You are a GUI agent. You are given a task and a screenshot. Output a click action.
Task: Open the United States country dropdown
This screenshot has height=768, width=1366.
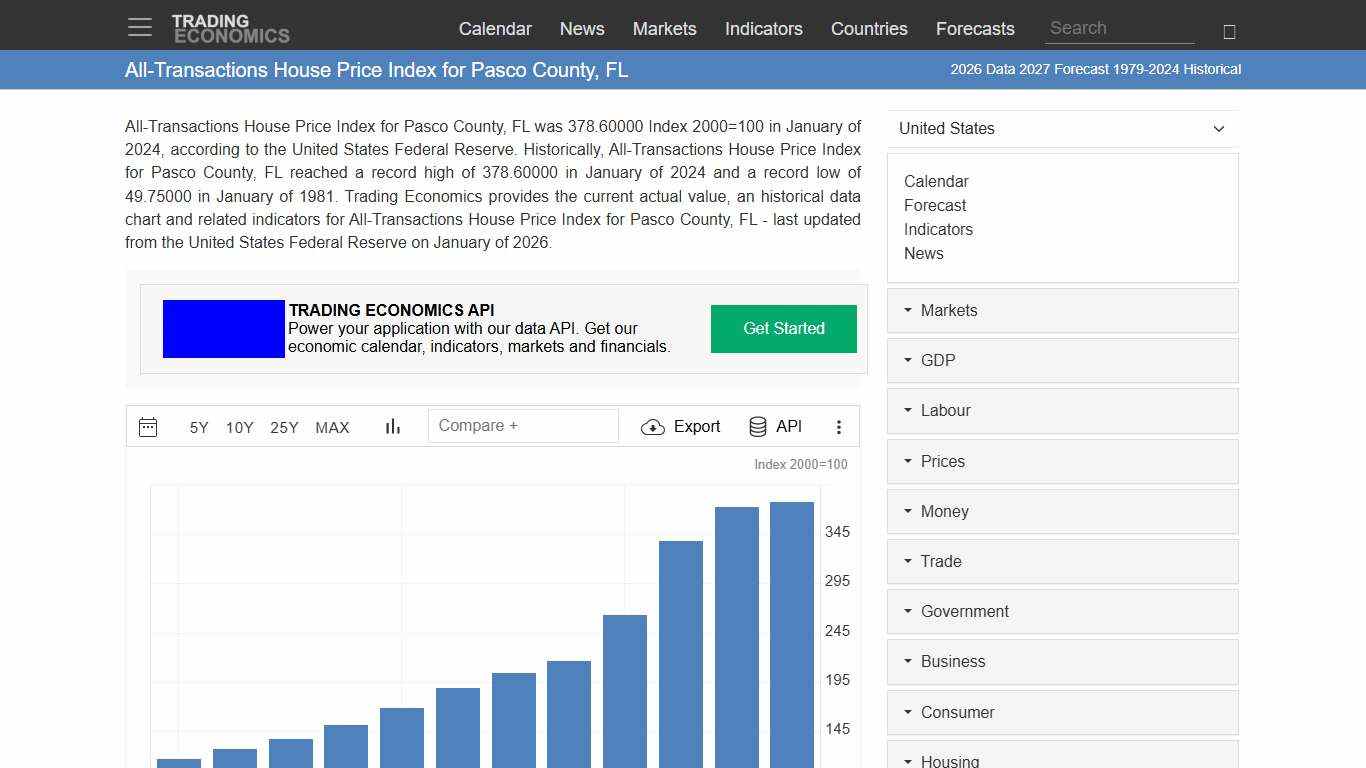point(1062,128)
